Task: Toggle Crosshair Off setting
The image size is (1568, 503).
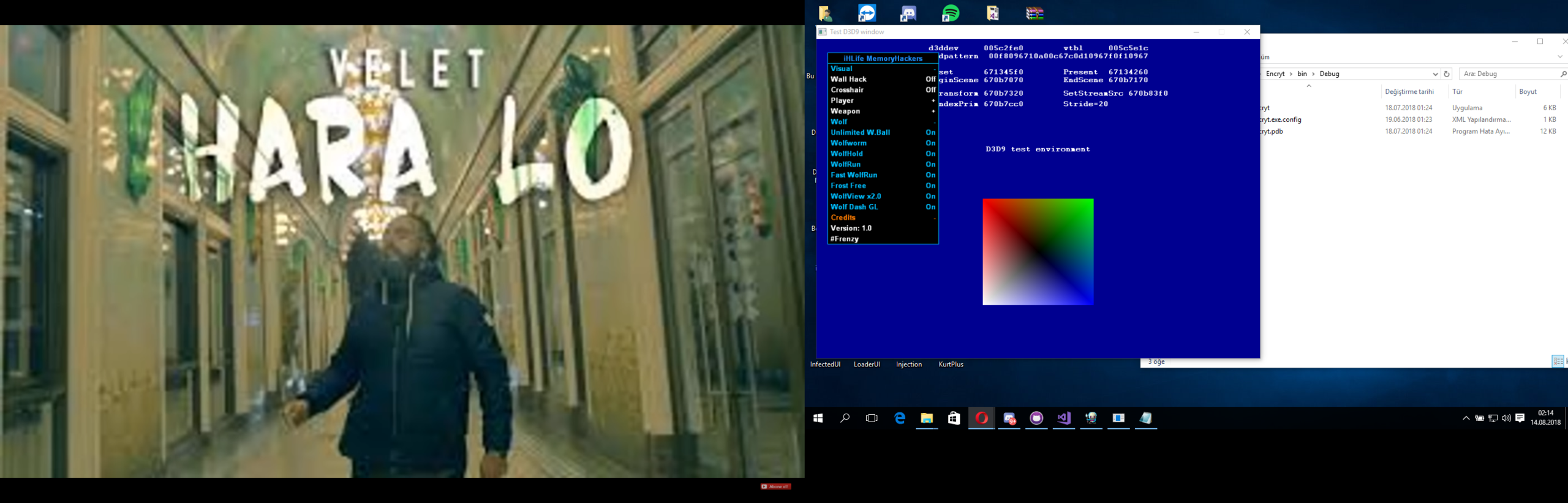Action: pyautogui.click(x=883, y=90)
